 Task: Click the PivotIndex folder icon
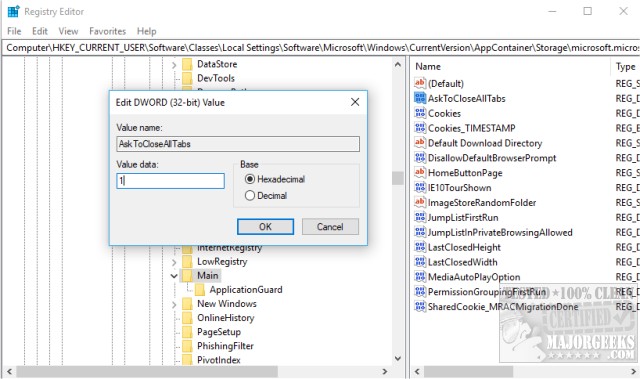click(187, 360)
